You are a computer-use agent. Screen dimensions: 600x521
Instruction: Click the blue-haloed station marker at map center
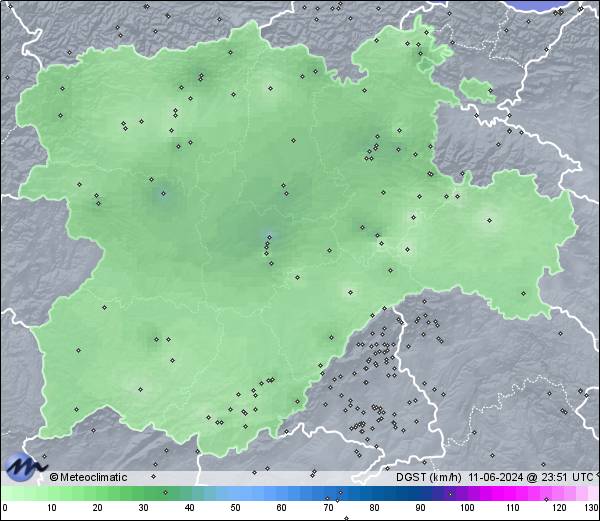point(267,237)
